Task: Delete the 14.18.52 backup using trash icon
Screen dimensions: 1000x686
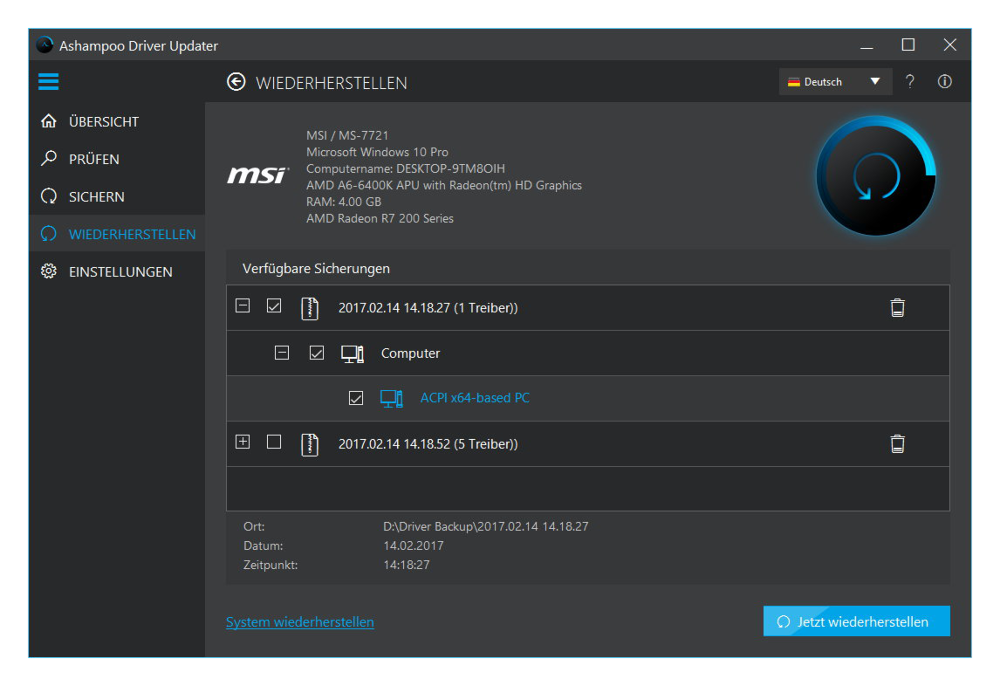Action: point(897,444)
